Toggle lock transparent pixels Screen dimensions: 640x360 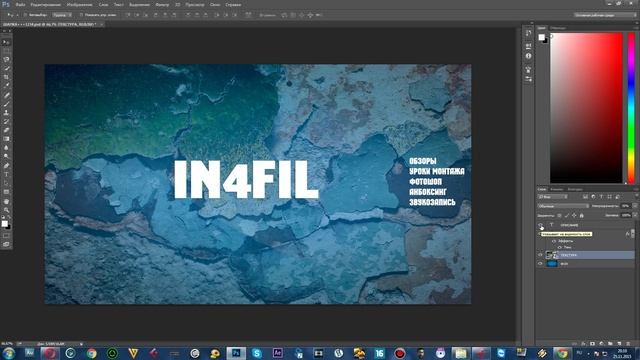pyautogui.click(x=559, y=216)
